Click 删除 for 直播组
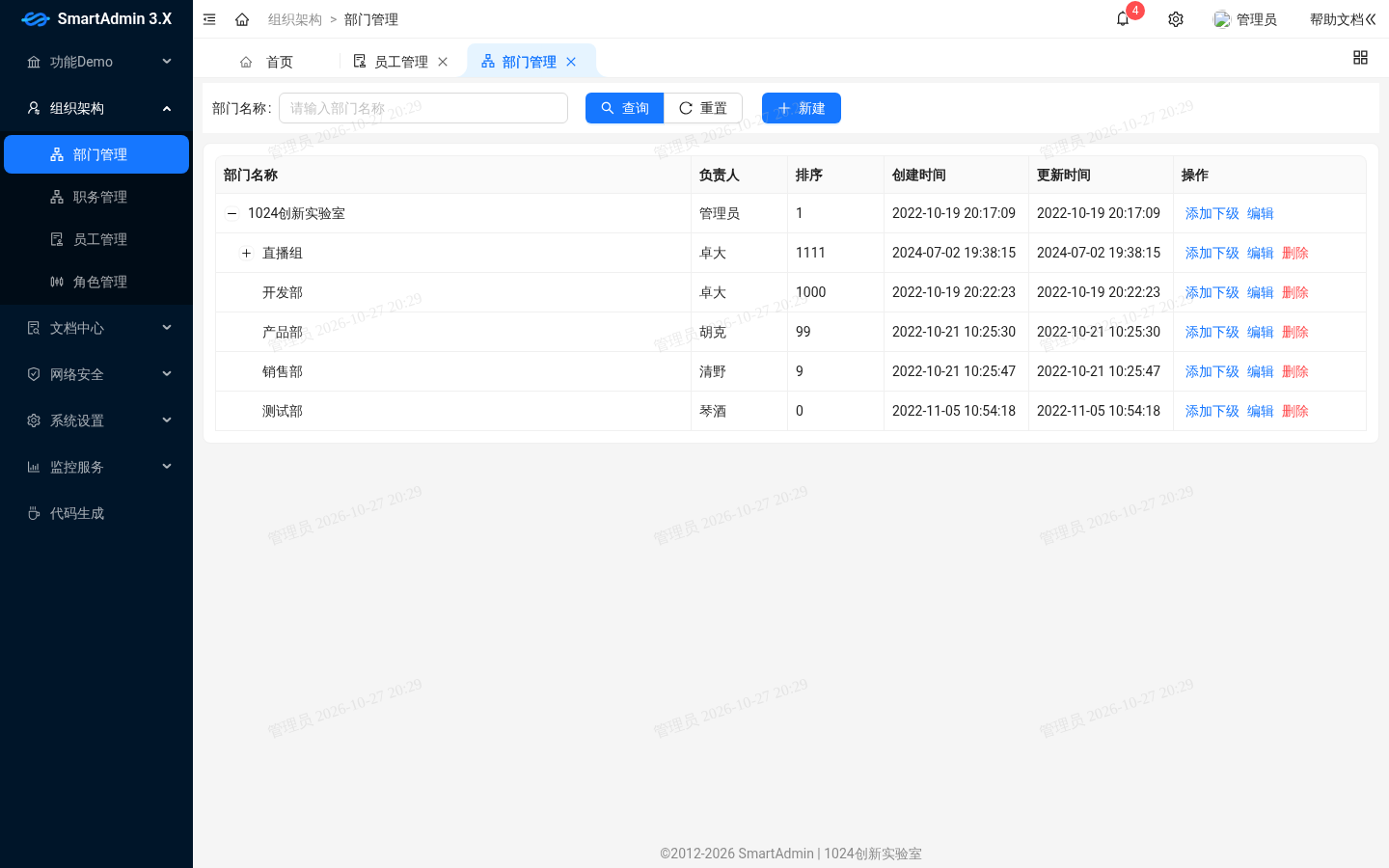Image resolution: width=1389 pixels, height=868 pixels. [1294, 253]
